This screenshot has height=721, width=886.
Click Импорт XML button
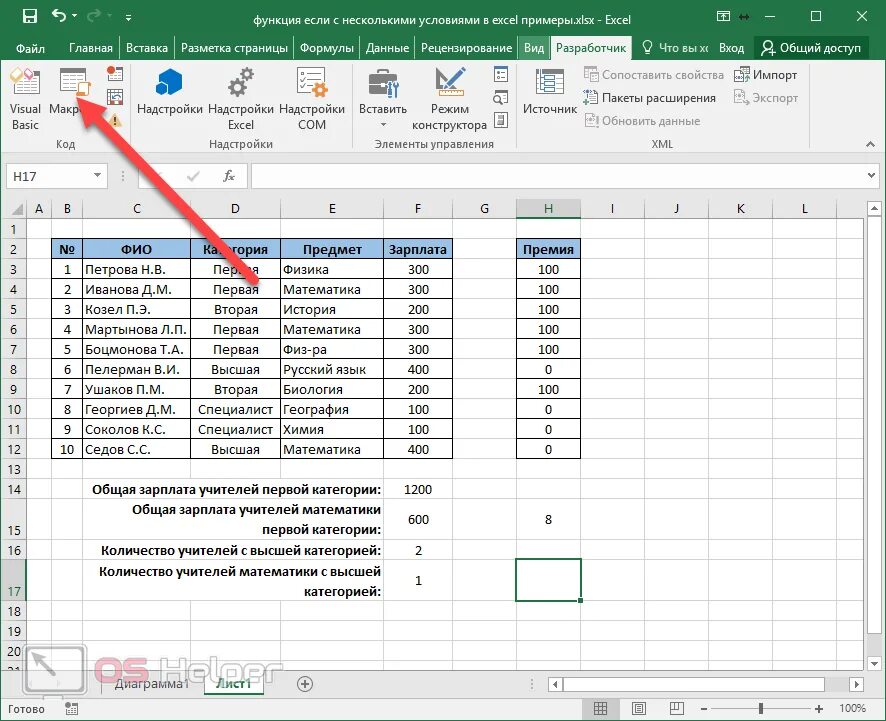[766, 75]
